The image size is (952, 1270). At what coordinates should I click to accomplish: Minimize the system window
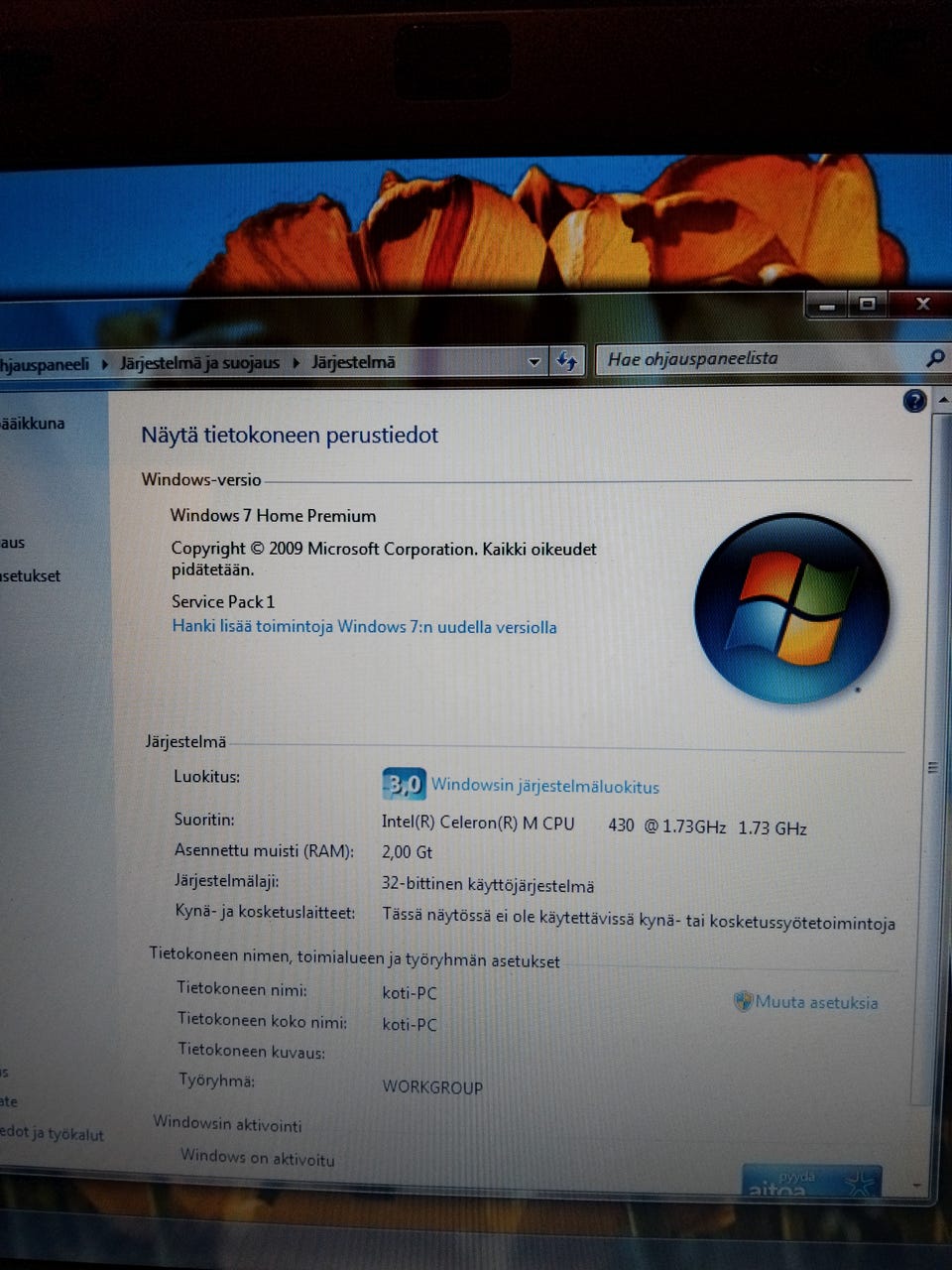point(827,305)
